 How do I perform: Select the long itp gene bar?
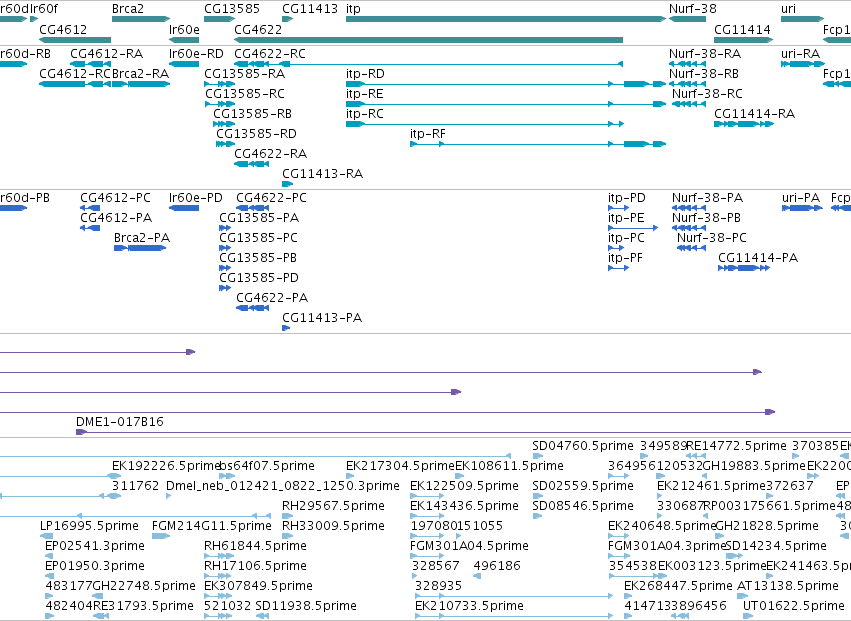point(506,19)
